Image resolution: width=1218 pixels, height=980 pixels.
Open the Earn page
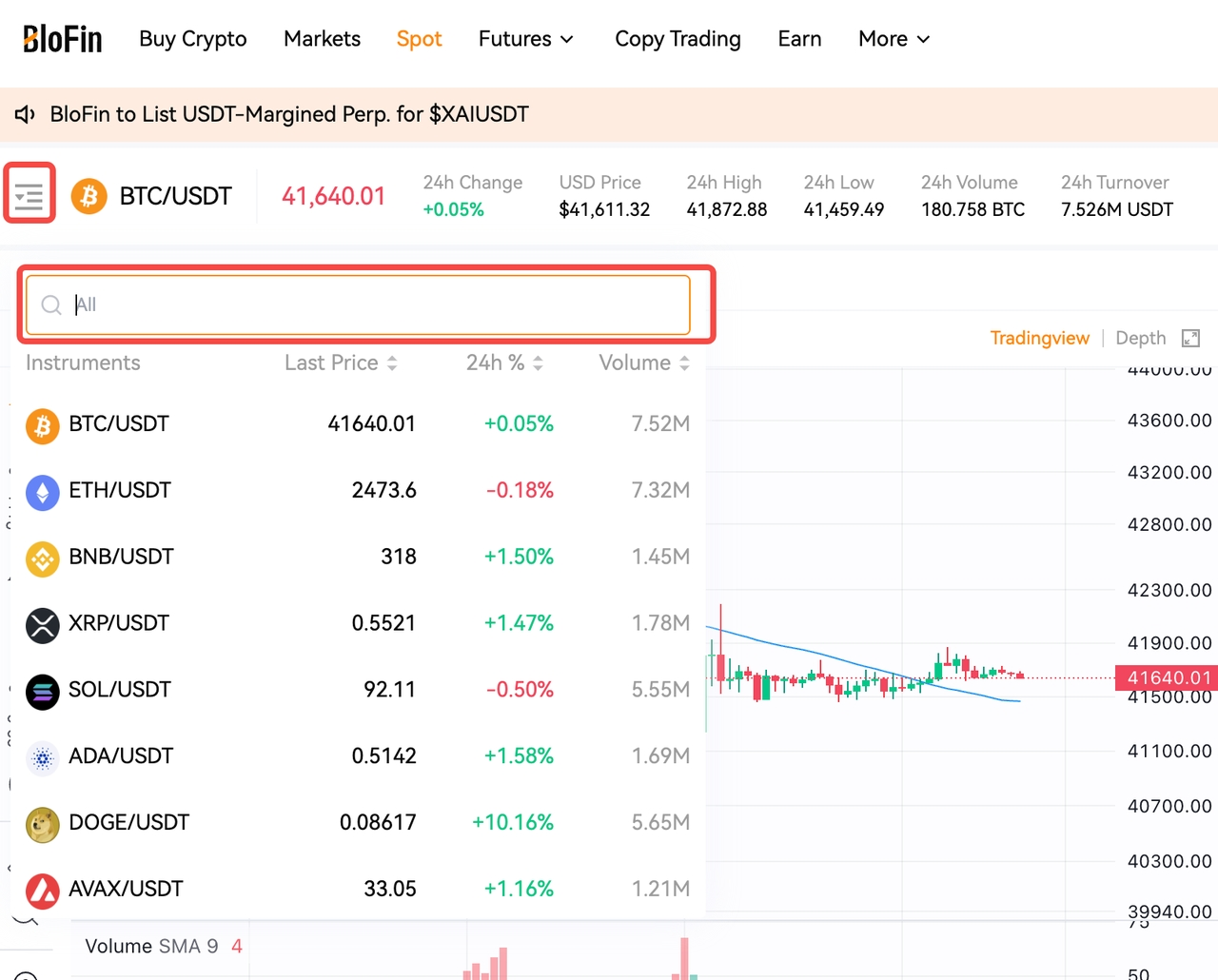[x=799, y=39]
